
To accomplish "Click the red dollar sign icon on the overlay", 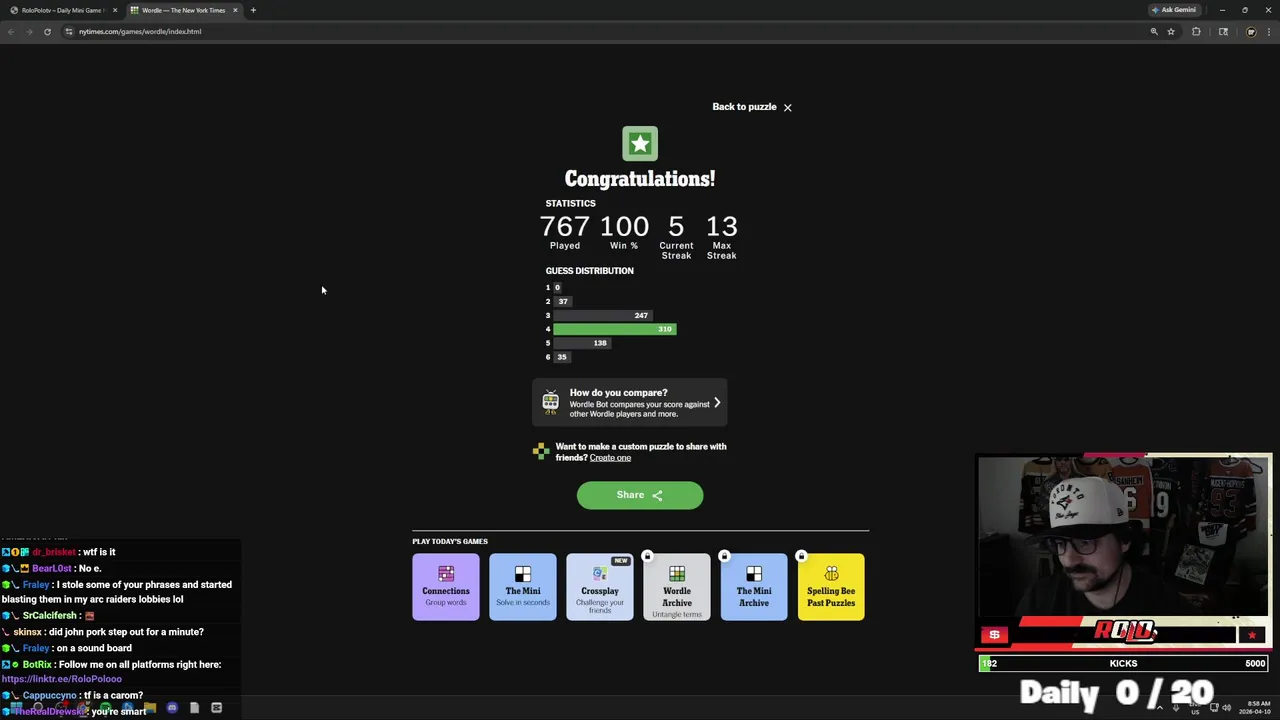I will pyautogui.click(x=994, y=635).
